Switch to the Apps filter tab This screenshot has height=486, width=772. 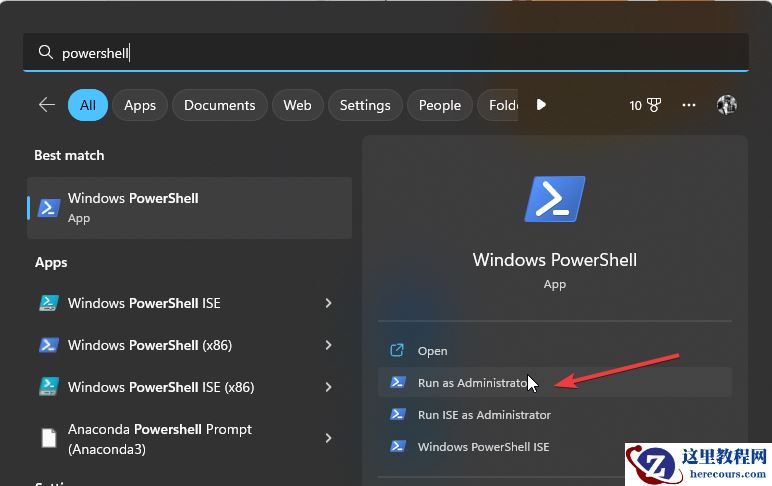tap(140, 105)
